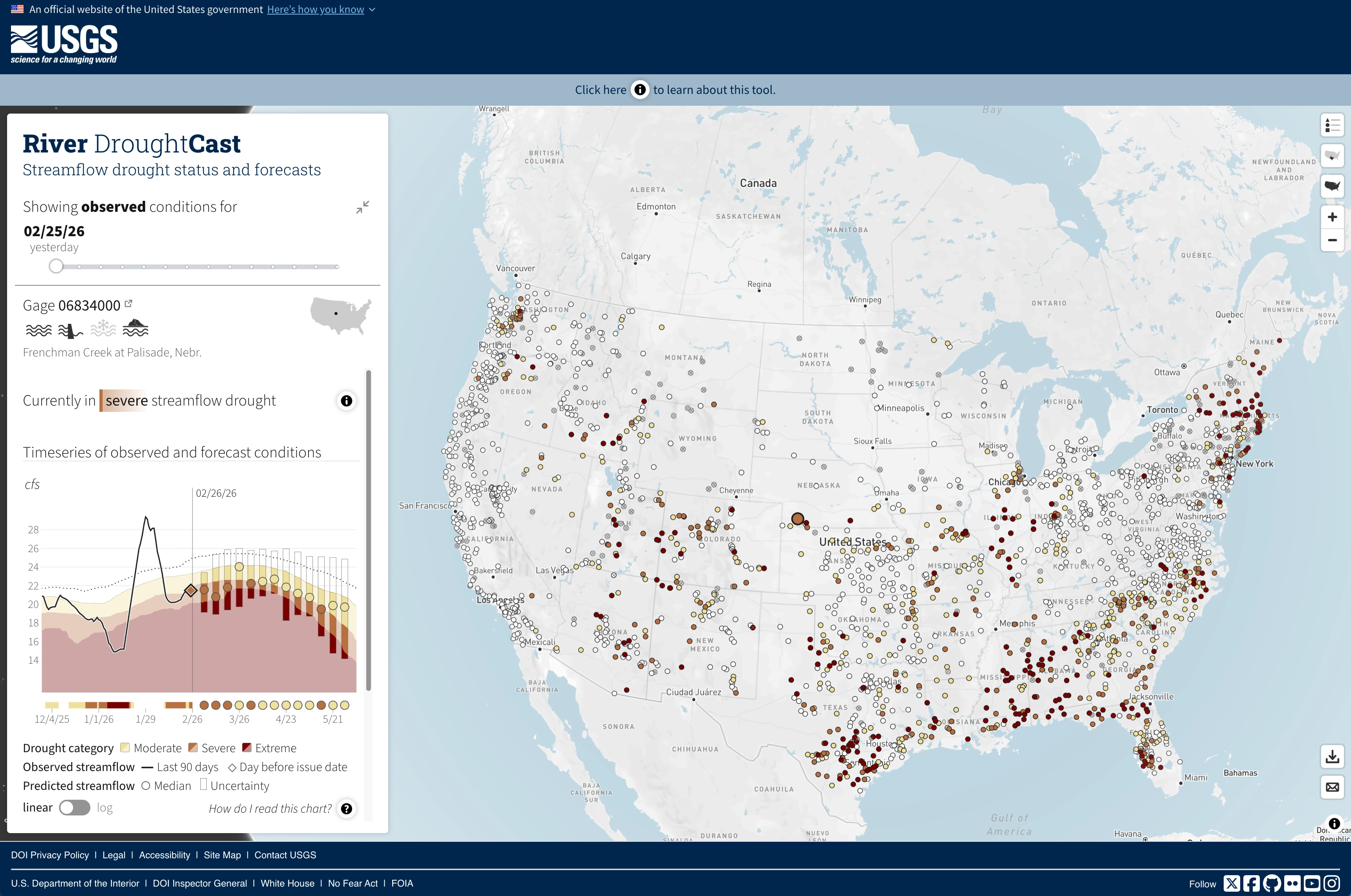
Task: Click the '3/26' axis date label
Action: click(x=239, y=720)
